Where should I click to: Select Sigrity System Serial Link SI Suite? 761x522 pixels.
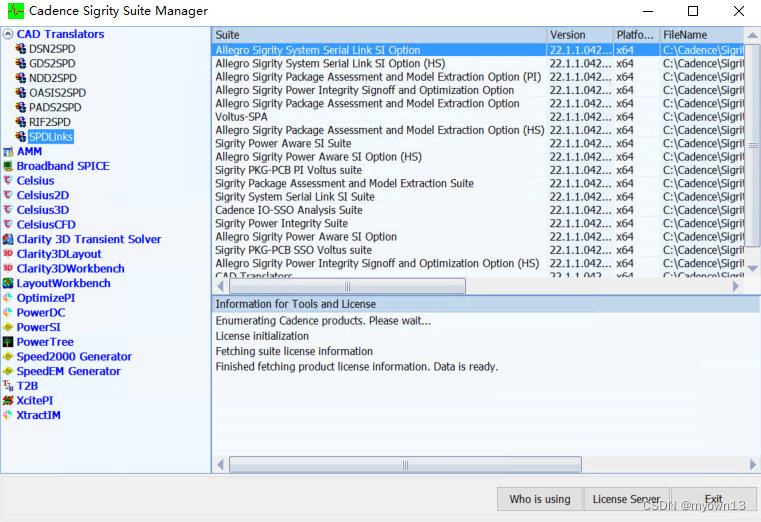coord(478,197)
